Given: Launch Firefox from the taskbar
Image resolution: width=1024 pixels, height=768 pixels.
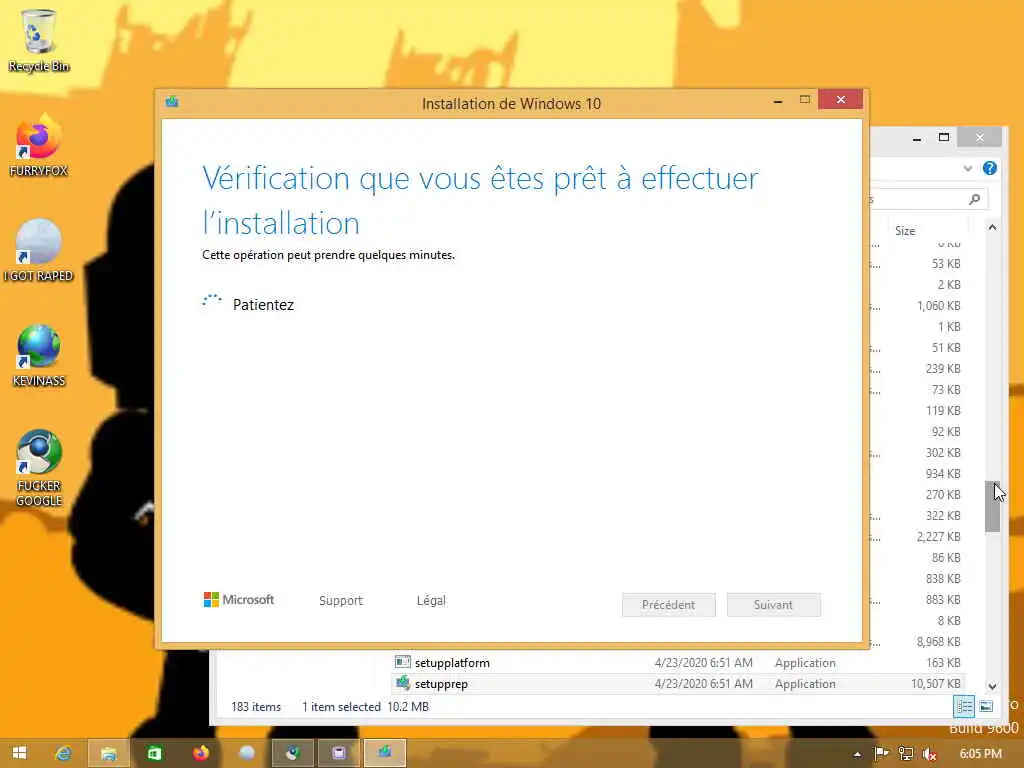Looking at the screenshot, I should 200,753.
